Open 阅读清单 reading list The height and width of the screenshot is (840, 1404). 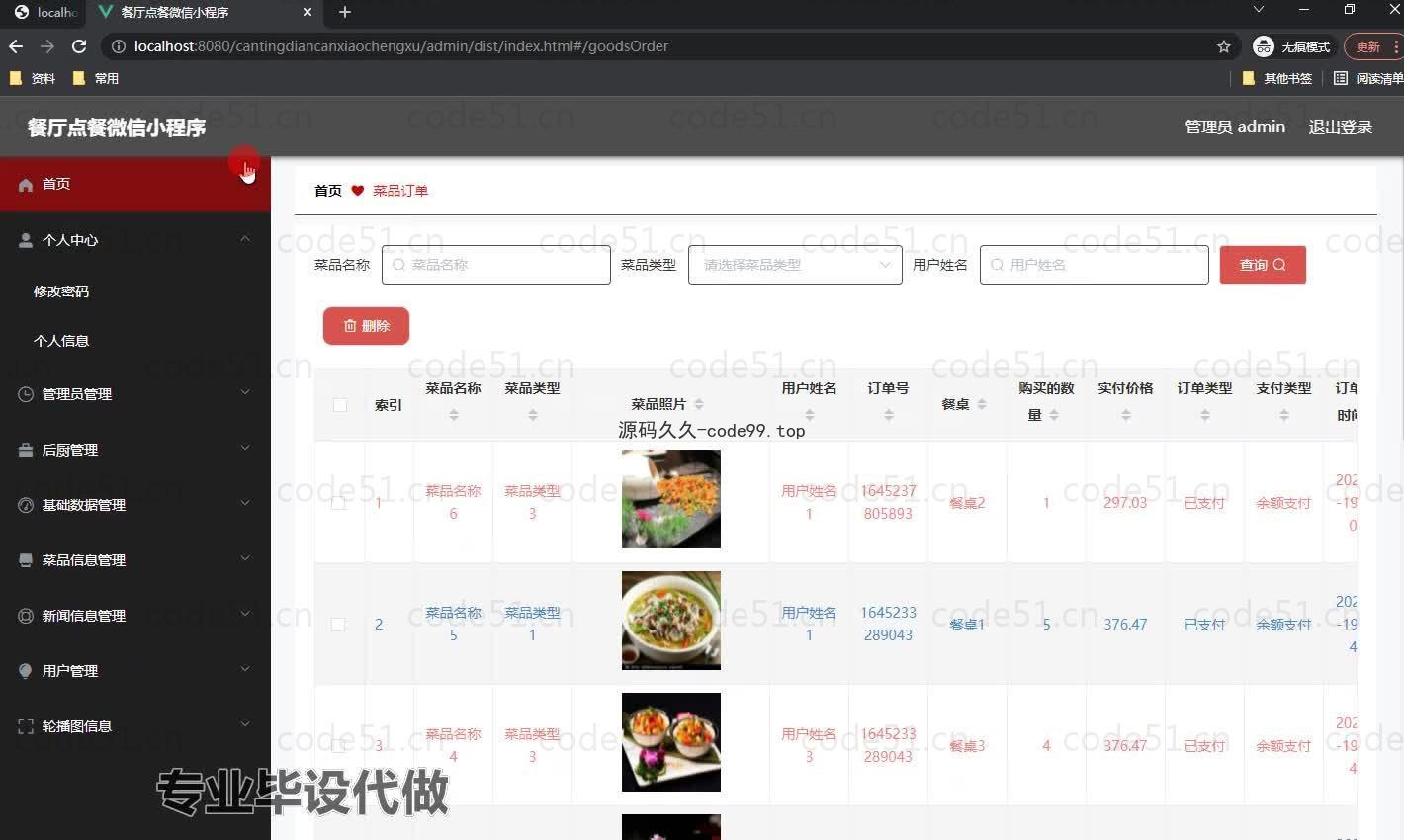(x=1368, y=78)
